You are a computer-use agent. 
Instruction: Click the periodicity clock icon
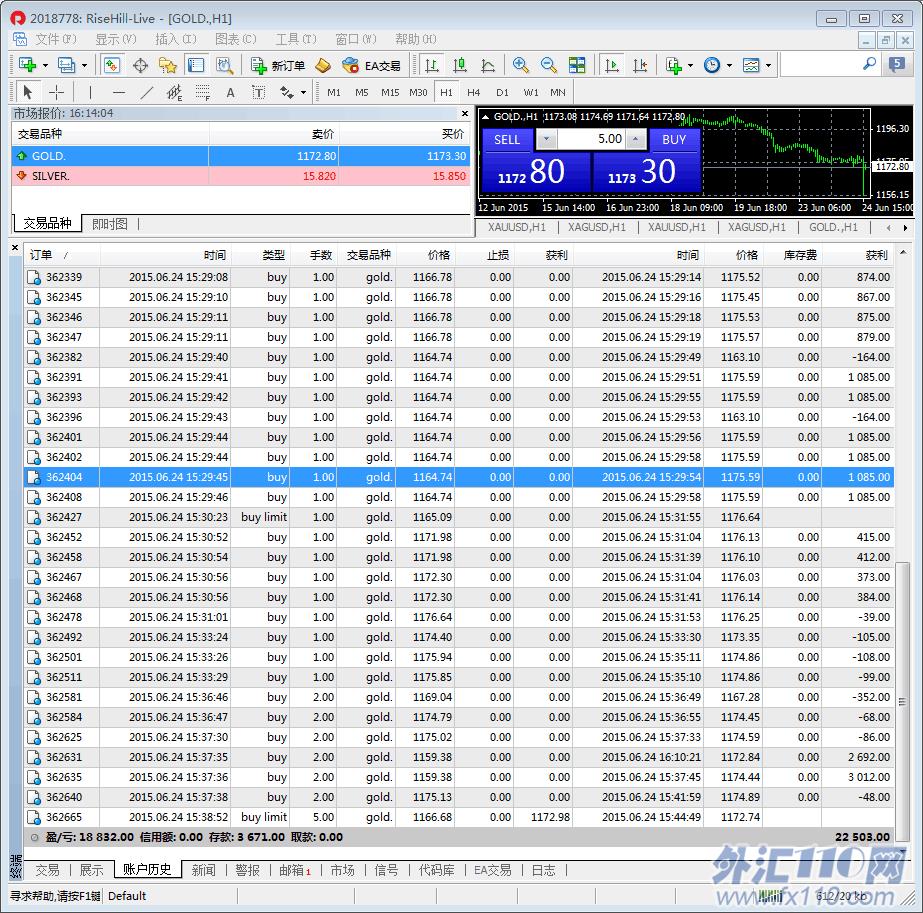click(712, 65)
